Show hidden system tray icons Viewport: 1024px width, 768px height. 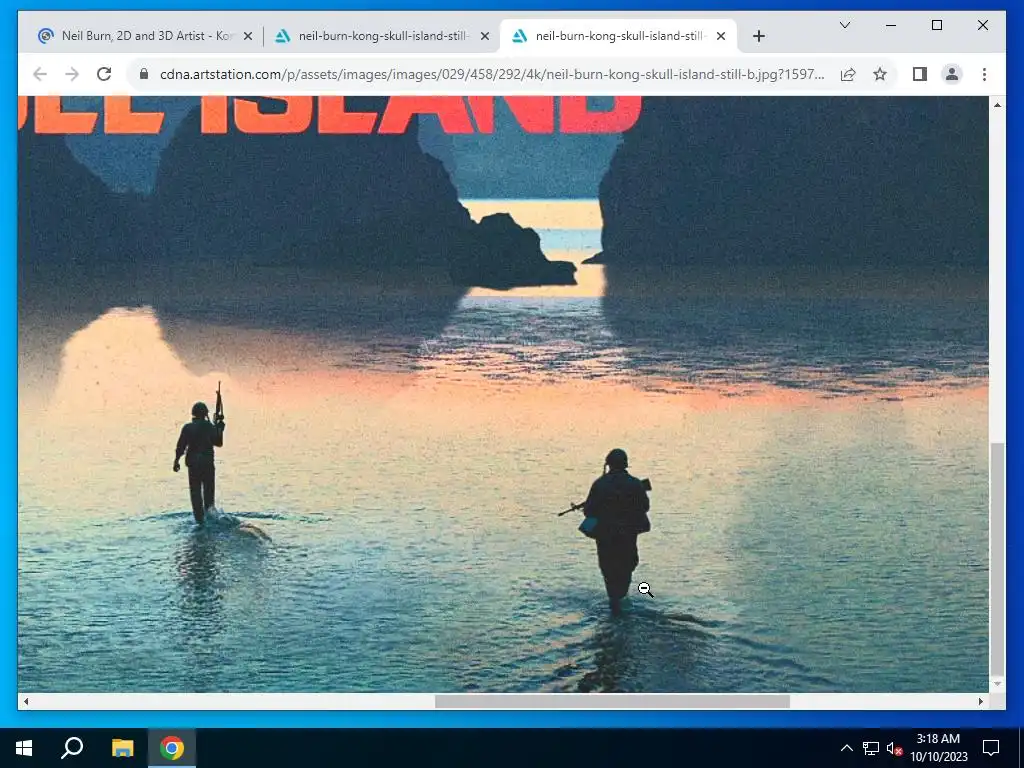pyautogui.click(x=846, y=748)
